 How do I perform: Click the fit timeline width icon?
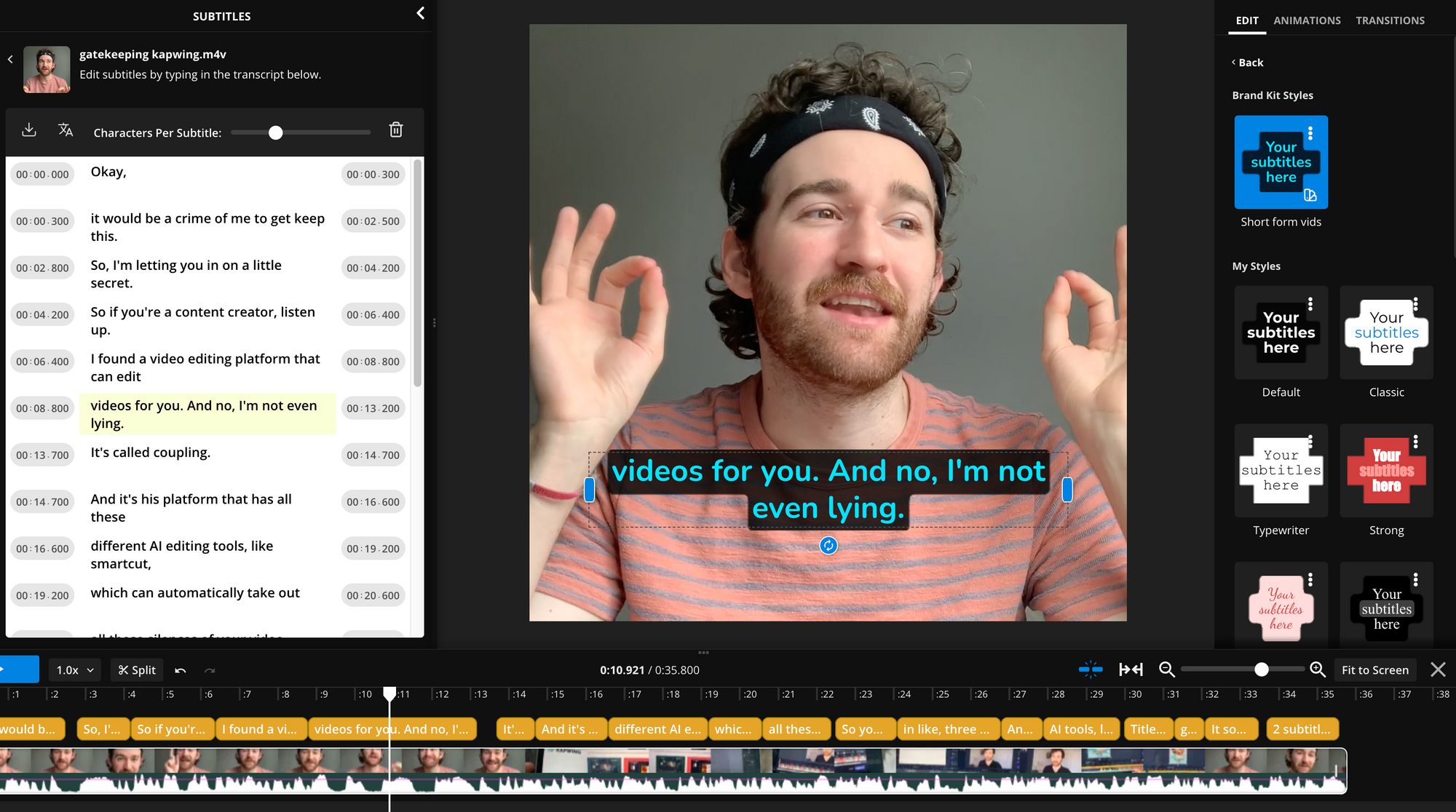pyautogui.click(x=1131, y=669)
